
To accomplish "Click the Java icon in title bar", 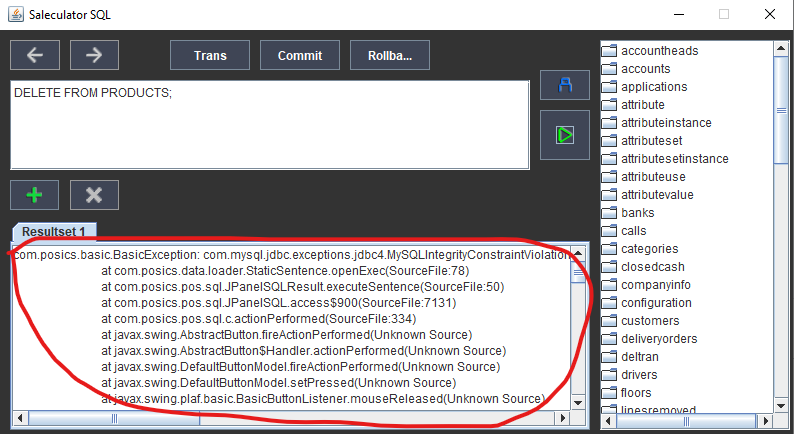I will click(x=15, y=14).
